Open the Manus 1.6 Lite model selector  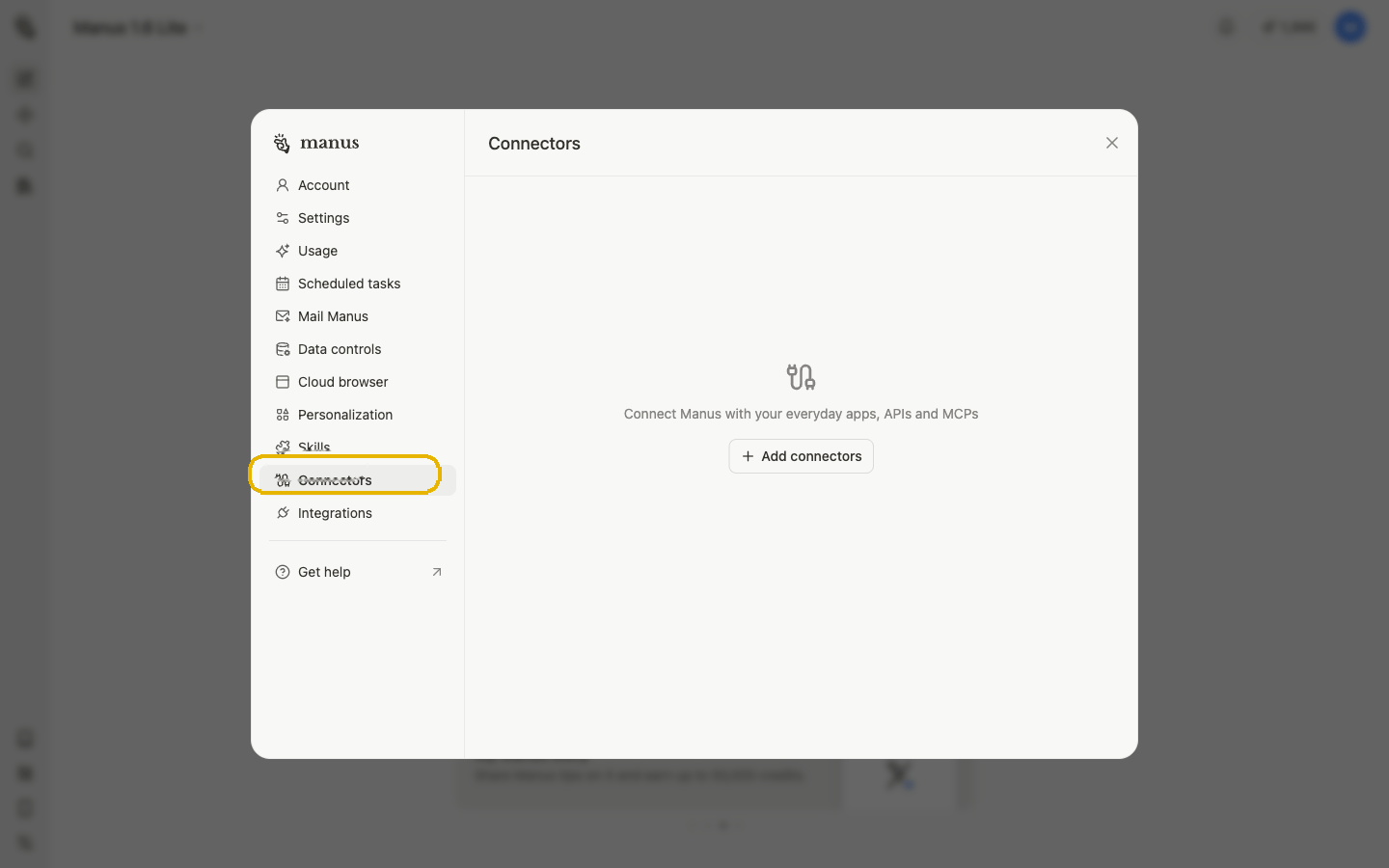[135, 27]
